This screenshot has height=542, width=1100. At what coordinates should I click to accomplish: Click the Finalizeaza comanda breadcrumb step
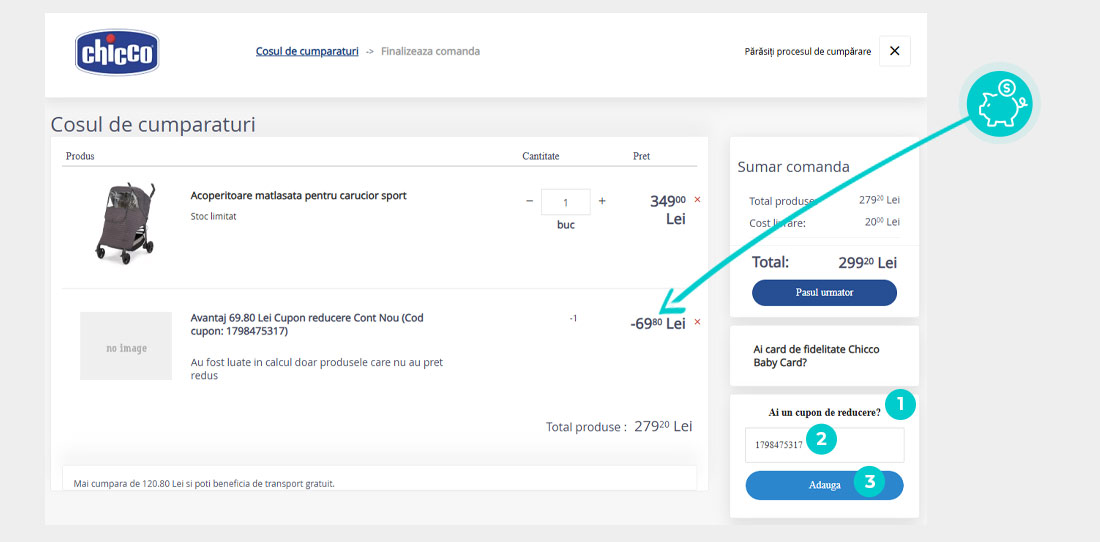tap(430, 51)
